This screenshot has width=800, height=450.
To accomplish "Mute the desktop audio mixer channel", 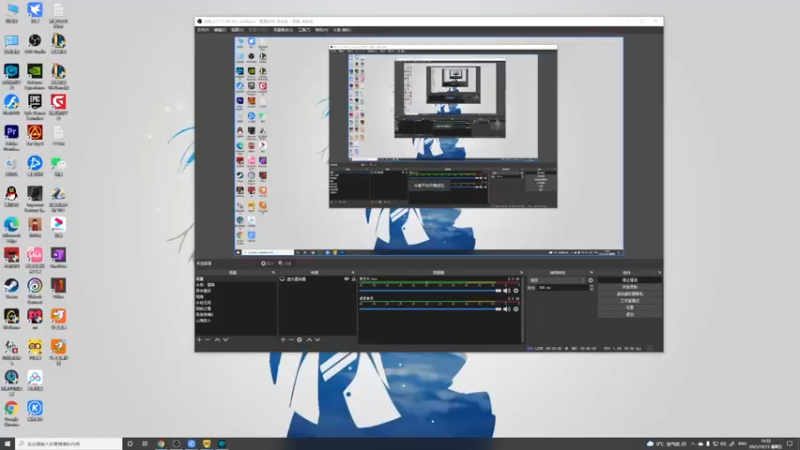I will [507, 309].
